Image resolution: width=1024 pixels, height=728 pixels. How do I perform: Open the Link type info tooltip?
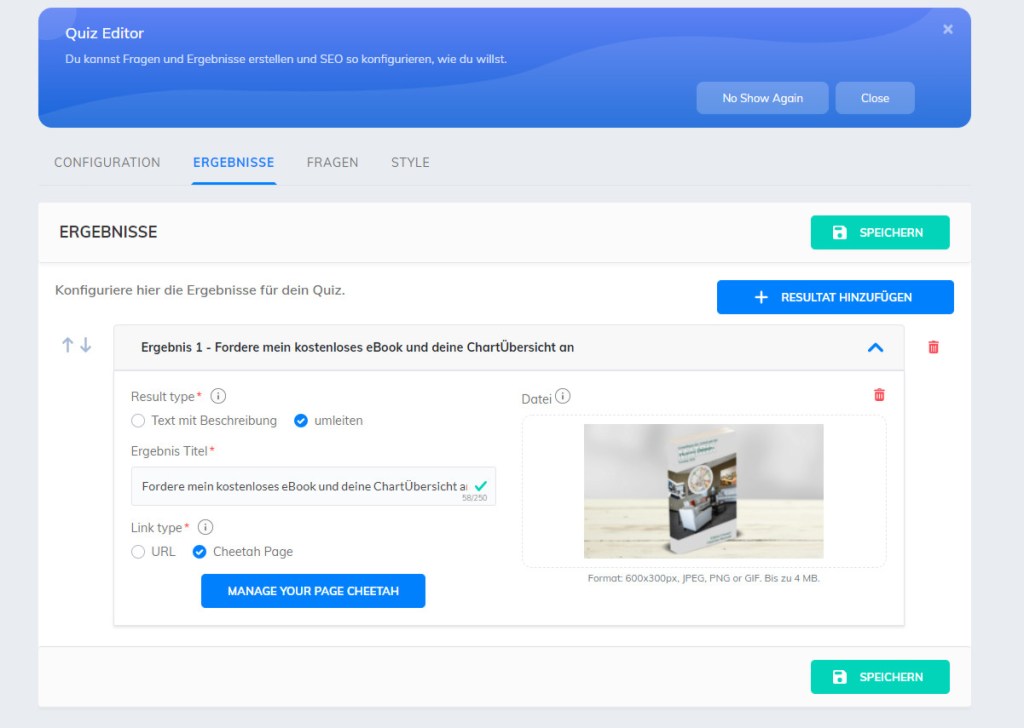pos(206,527)
